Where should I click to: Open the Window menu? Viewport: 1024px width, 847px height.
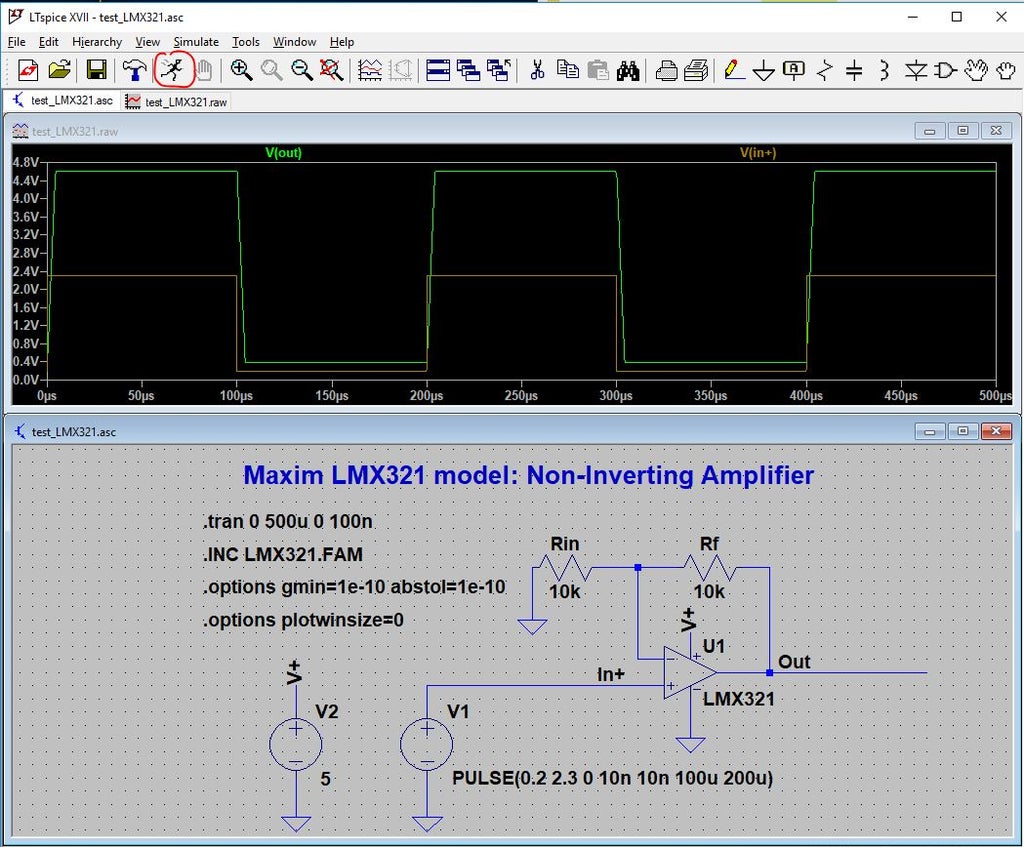pos(295,42)
